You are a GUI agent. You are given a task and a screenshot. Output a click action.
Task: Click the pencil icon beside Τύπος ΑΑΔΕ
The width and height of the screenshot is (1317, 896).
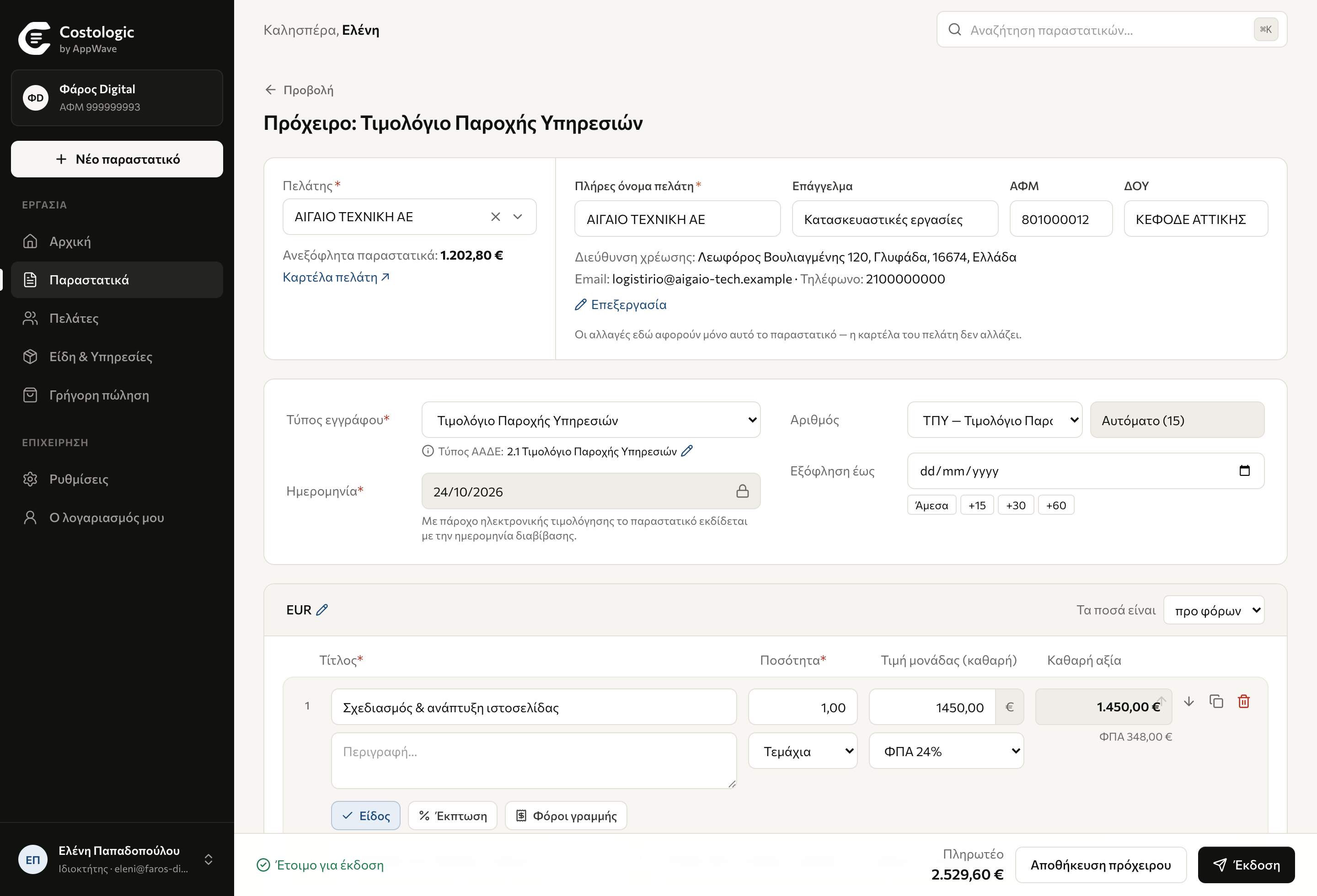click(x=687, y=451)
